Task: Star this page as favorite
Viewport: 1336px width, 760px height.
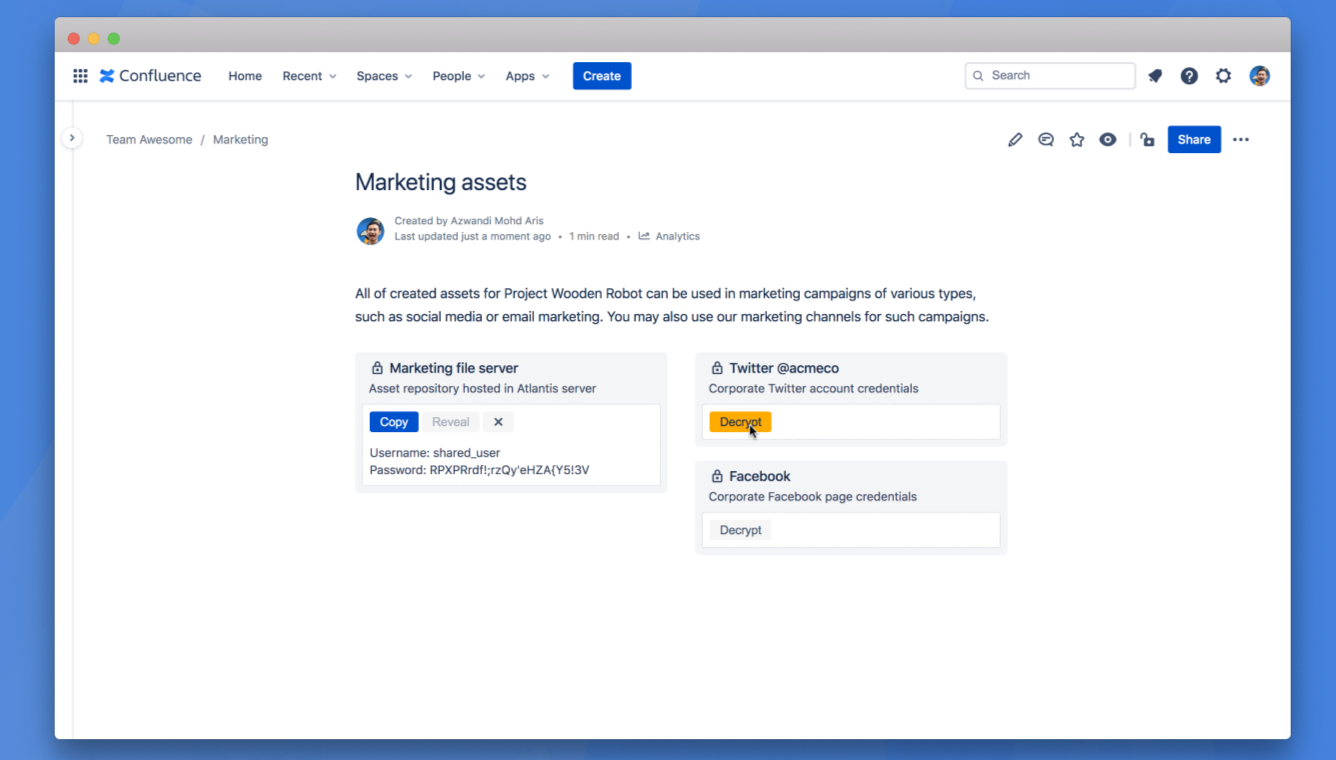Action: tap(1077, 140)
